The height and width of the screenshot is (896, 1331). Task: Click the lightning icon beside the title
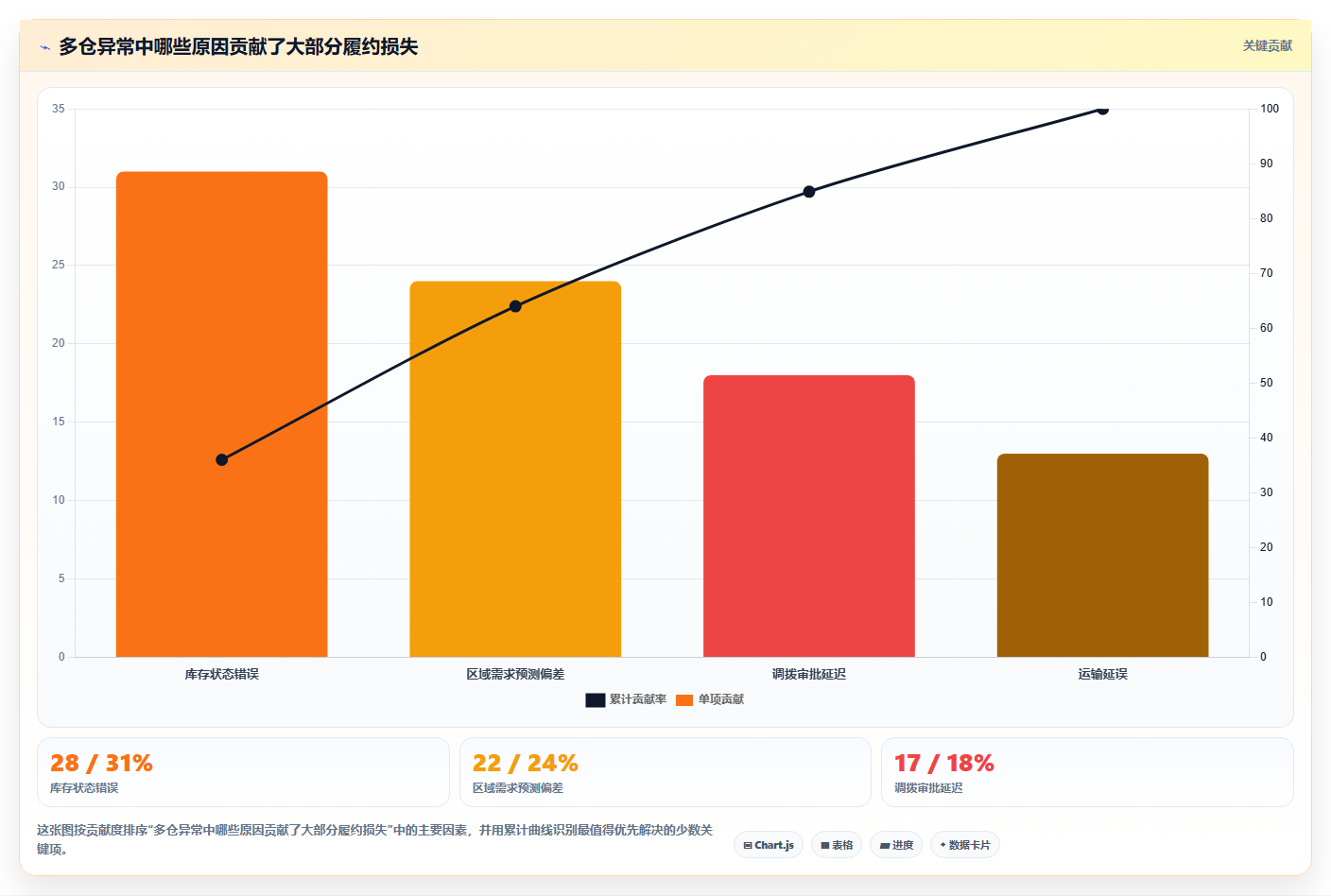[x=44, y=47]
